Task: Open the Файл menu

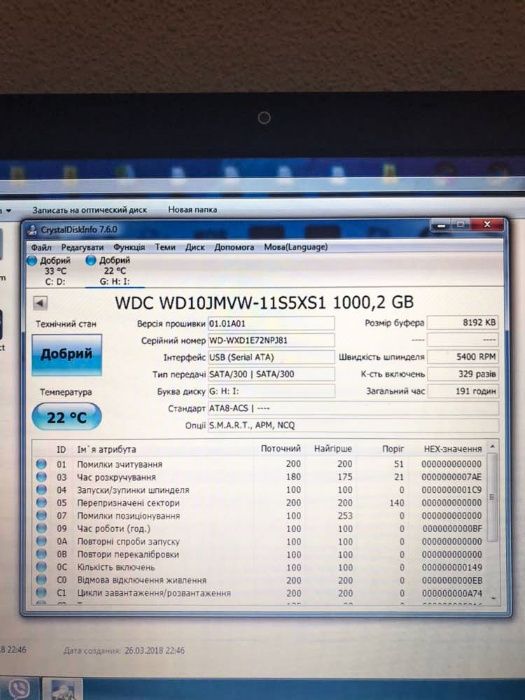Action: tap(41, 247)
